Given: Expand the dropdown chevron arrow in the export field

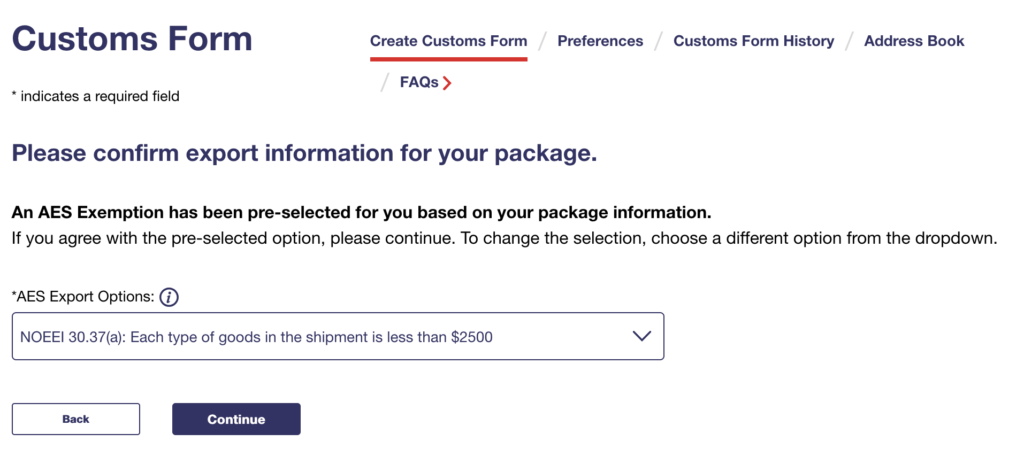Looking at the screenshot, I should tap(643, 337).
